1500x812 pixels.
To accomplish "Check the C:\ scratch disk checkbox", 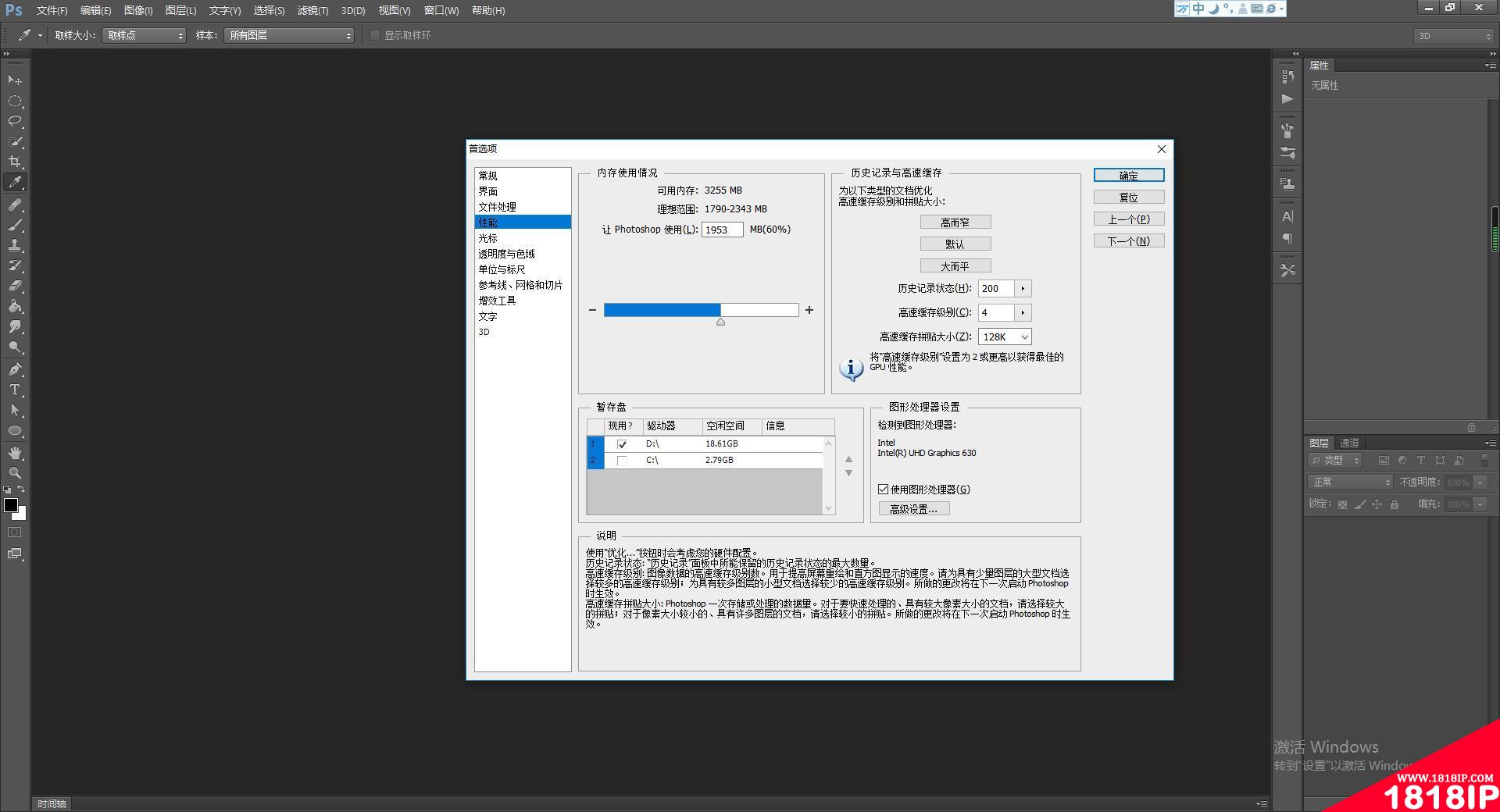I will tap(622, 461).
